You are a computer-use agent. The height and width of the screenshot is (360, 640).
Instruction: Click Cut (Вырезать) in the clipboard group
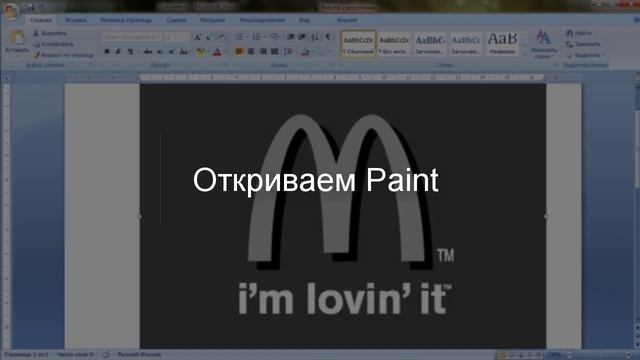(50, 33)
